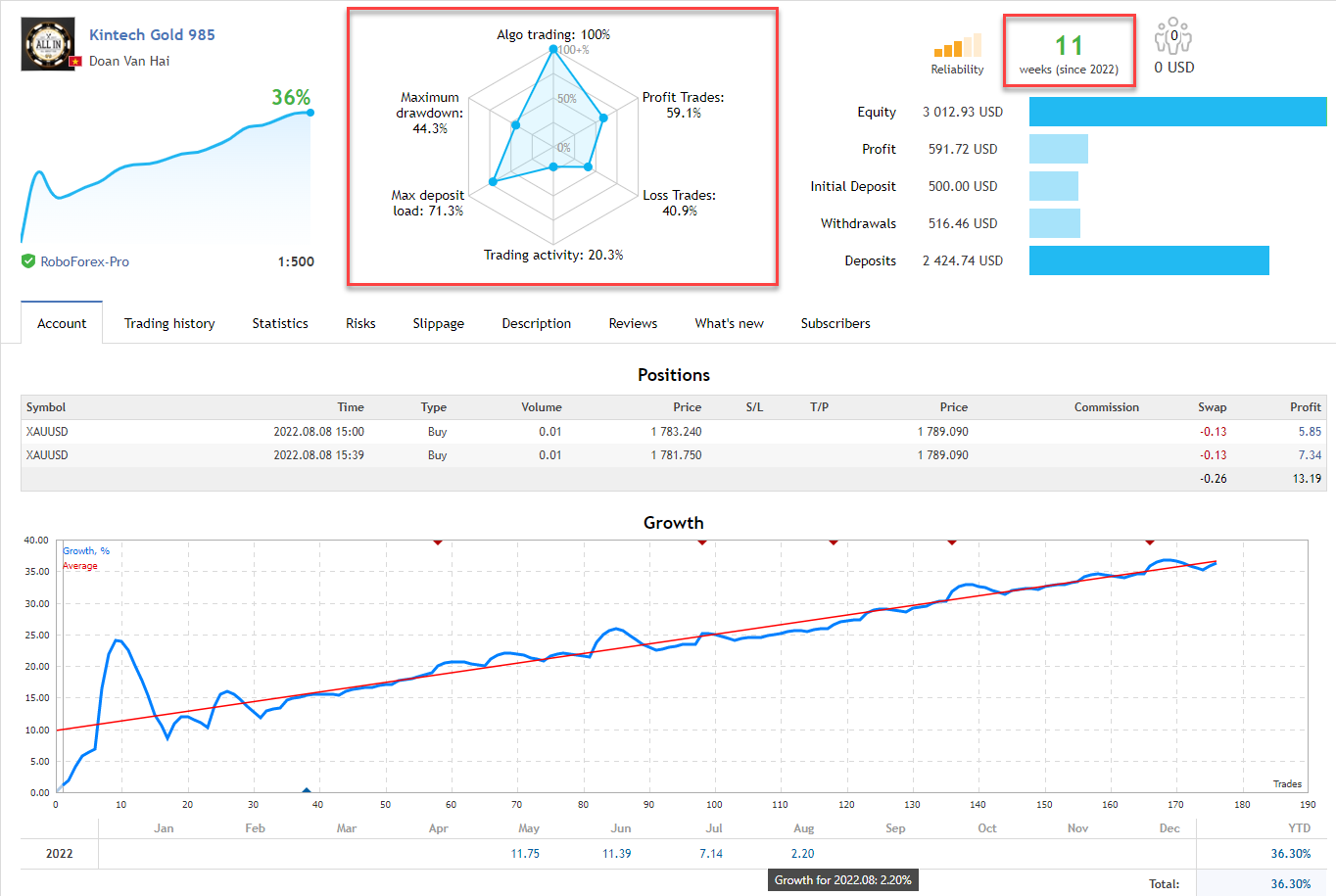The width and height of the screenshot is (1336, 896).
Task: Click the Reliability signal bars icon
Action: [x=957, y=45]
